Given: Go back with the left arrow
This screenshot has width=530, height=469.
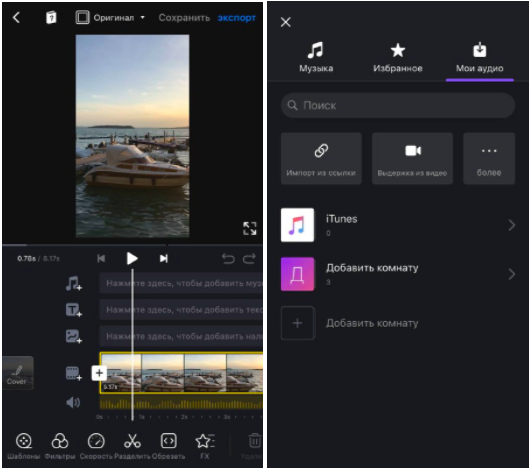Looking at the screenshot, I should [x=16, y=17].
